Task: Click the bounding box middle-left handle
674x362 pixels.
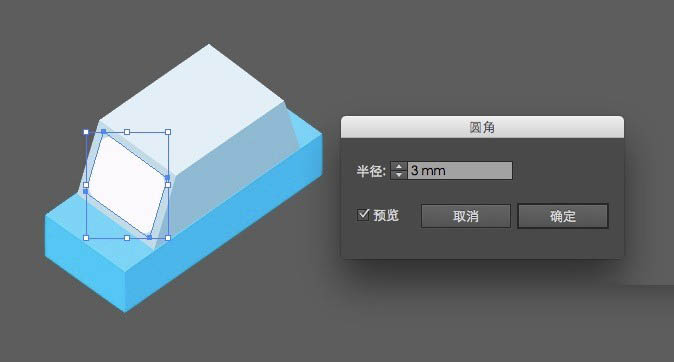Action: [x=86, y=185]
